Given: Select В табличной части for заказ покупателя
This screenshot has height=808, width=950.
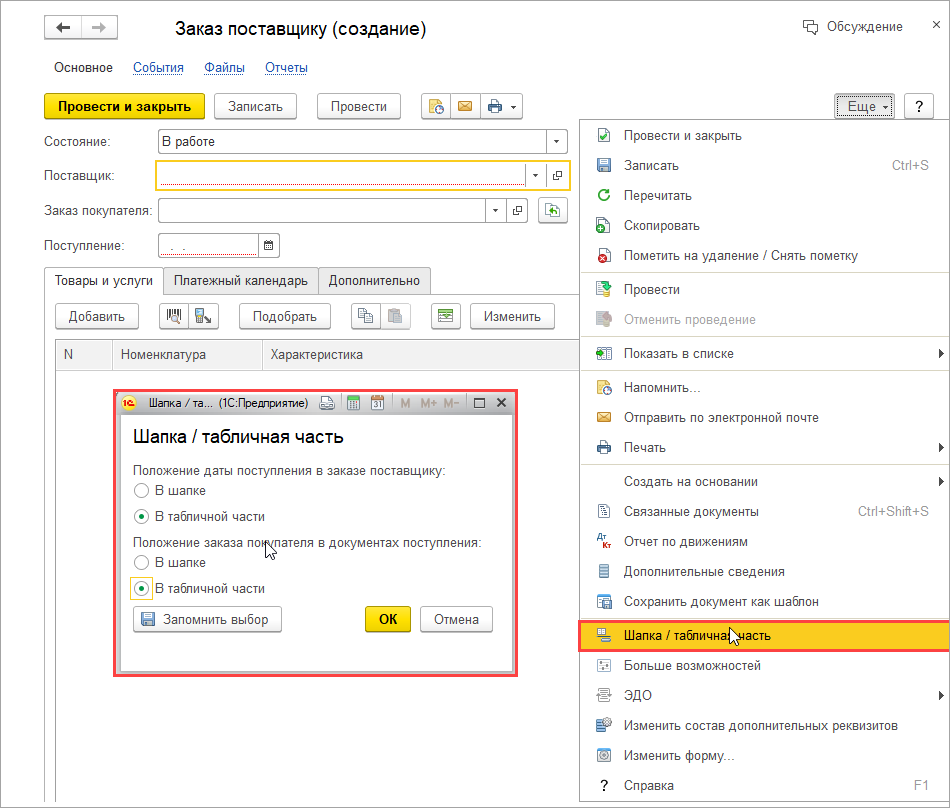Looking at the screenshot, I should pos(141,589).
